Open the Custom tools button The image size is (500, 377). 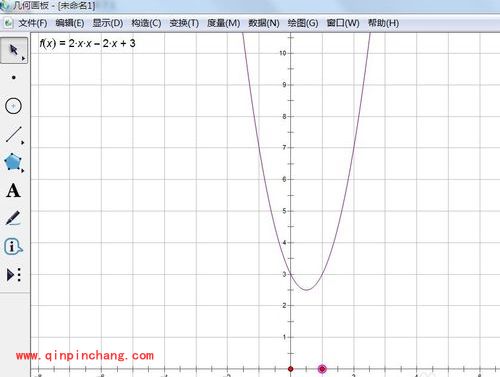coord(14,275)
